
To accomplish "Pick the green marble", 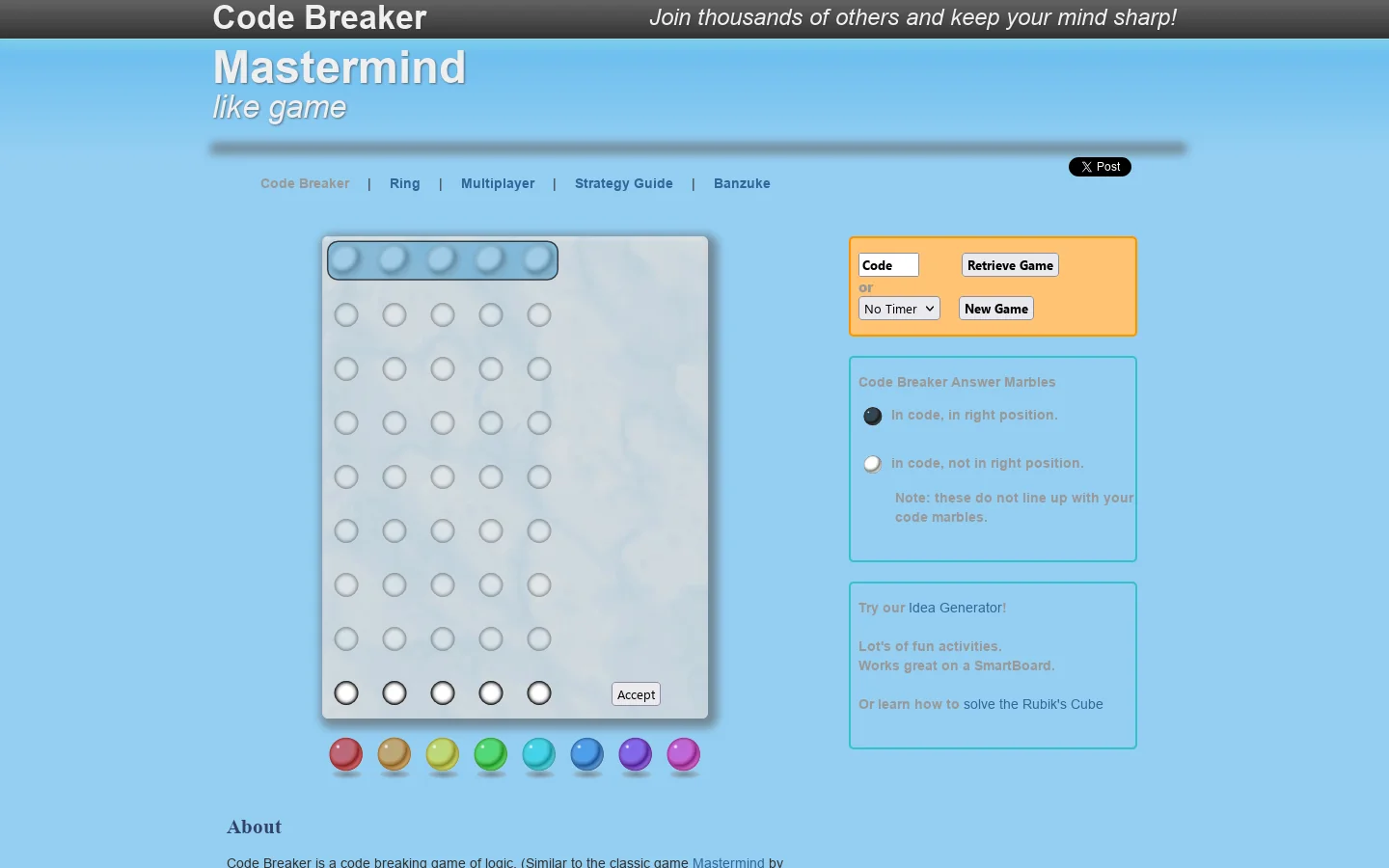I will [491, 754].
